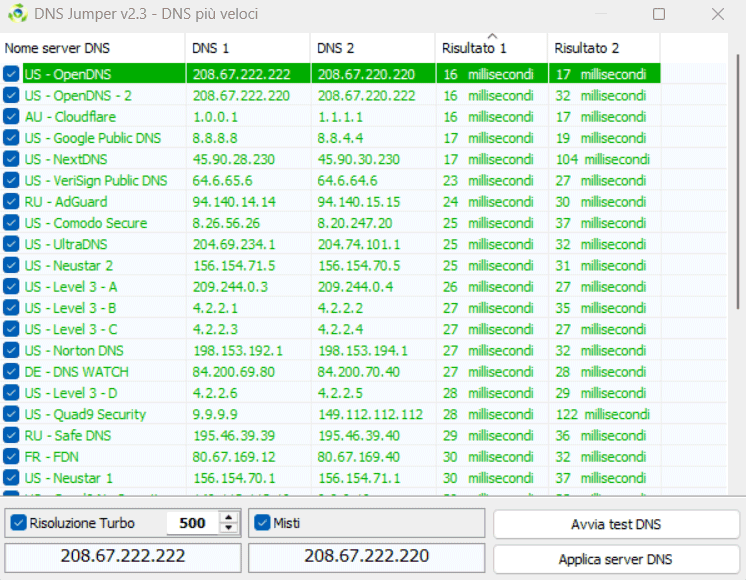Click the 80.67.169.12 DNS 1 cell
The height and width of the screenshot is (580, 746).
point(234,456)
